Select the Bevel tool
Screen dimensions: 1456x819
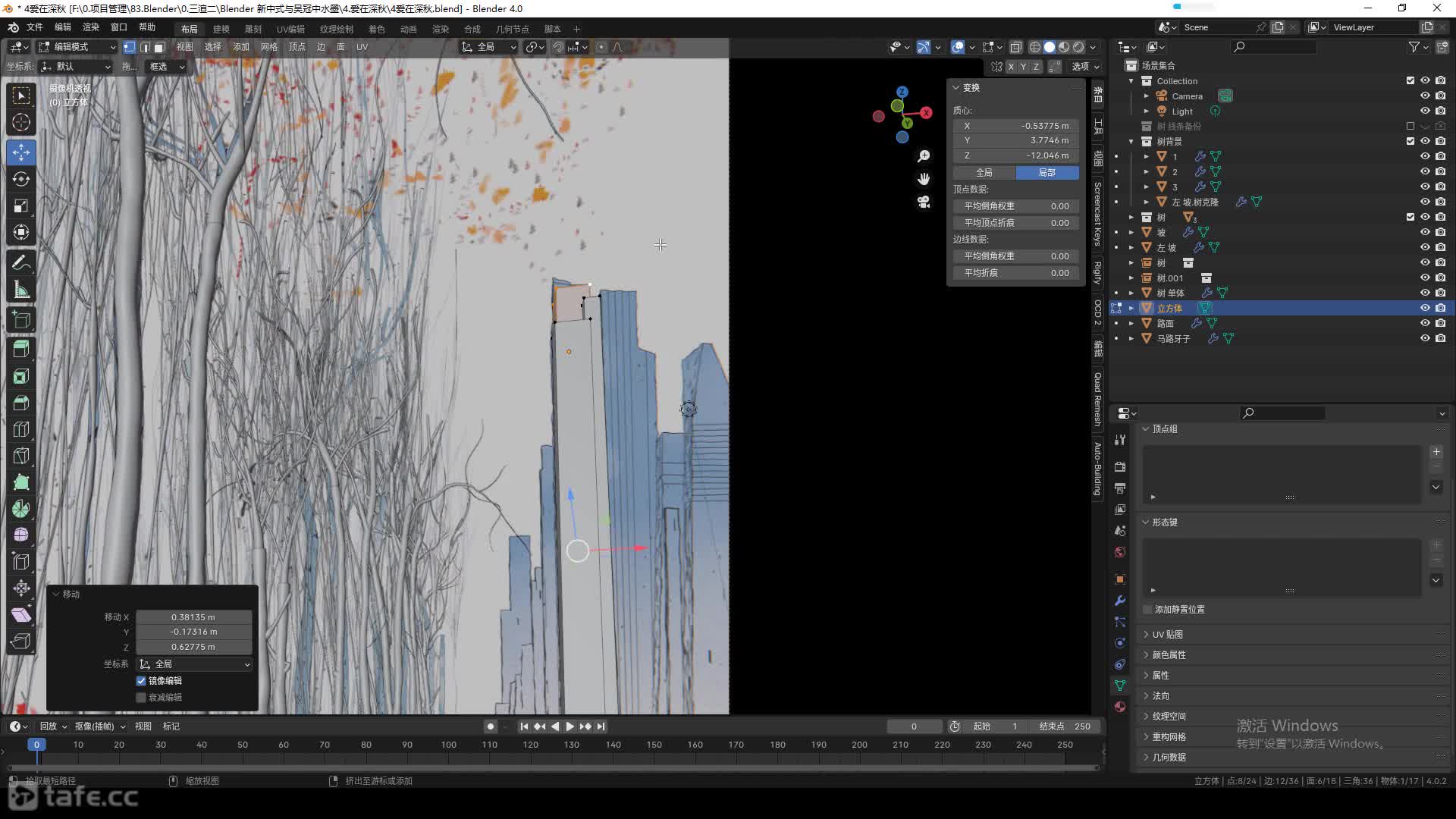(21, 403)
